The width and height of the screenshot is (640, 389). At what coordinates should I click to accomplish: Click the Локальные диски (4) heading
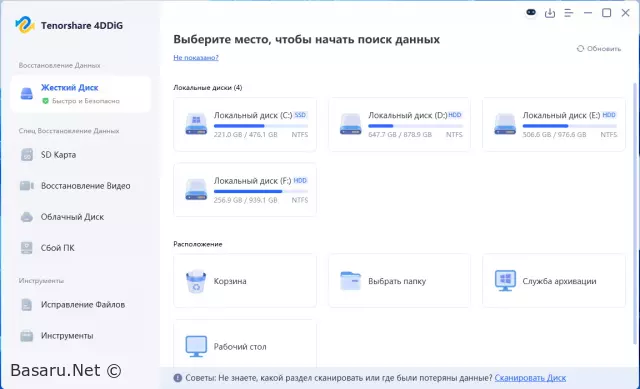[x=208, y=87]
